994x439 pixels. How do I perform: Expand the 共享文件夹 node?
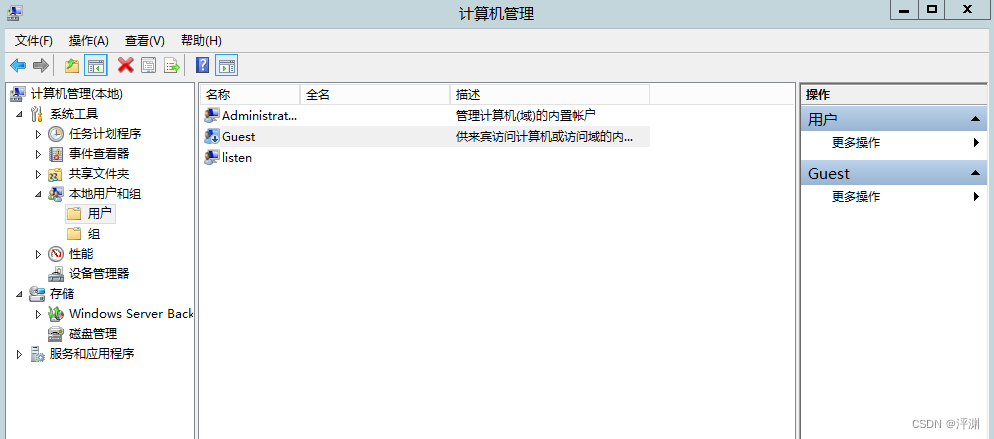[38, 174]
